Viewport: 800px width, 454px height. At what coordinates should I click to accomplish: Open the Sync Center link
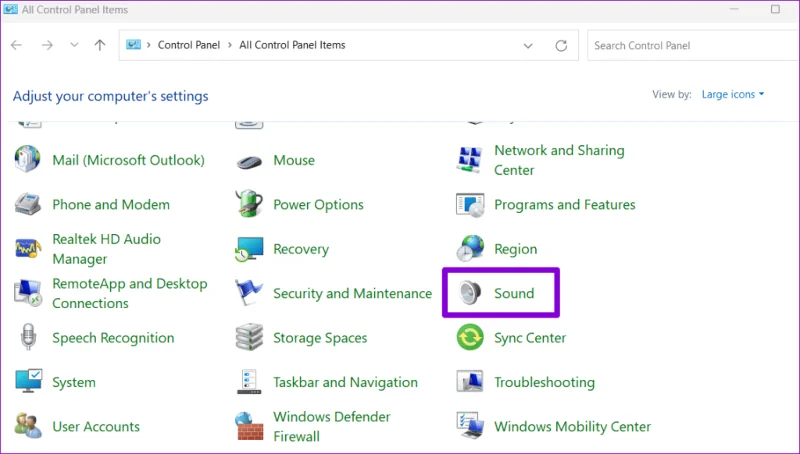[x=530, y=338]
